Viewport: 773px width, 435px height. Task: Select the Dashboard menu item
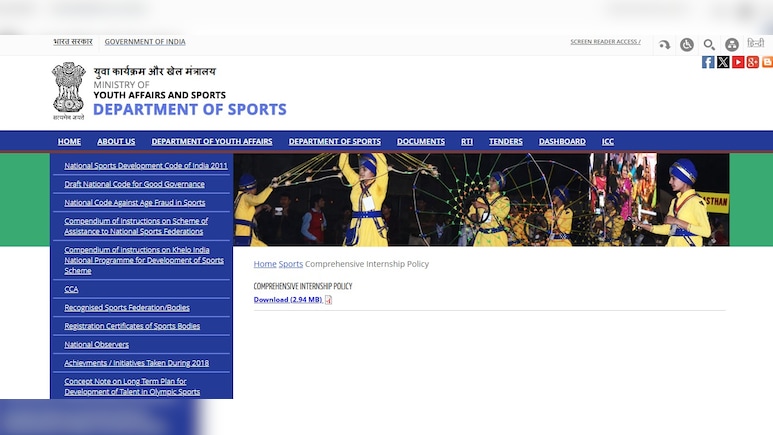coord(562,142)
